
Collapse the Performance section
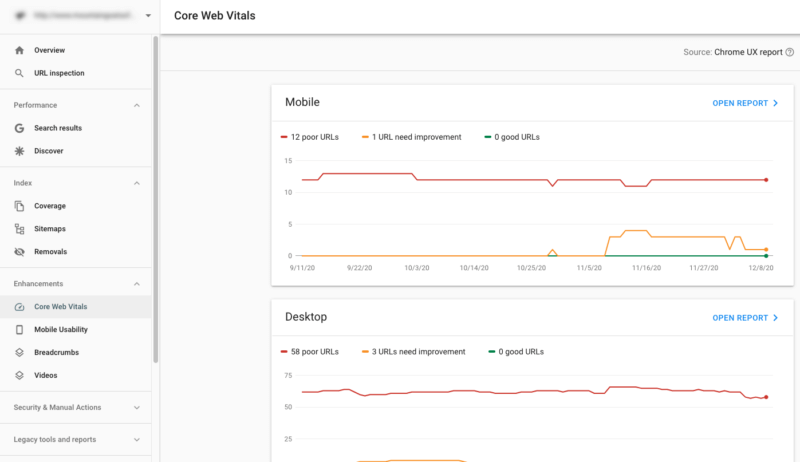(x=137, y=105)
